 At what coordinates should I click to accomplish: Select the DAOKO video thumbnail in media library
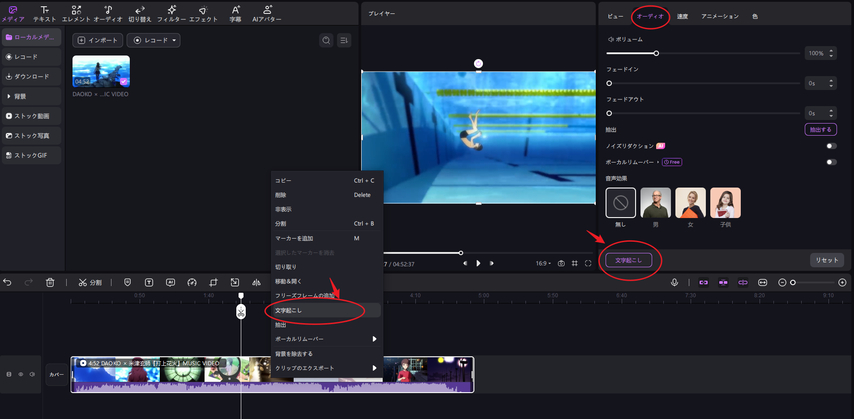click(101, 71)
